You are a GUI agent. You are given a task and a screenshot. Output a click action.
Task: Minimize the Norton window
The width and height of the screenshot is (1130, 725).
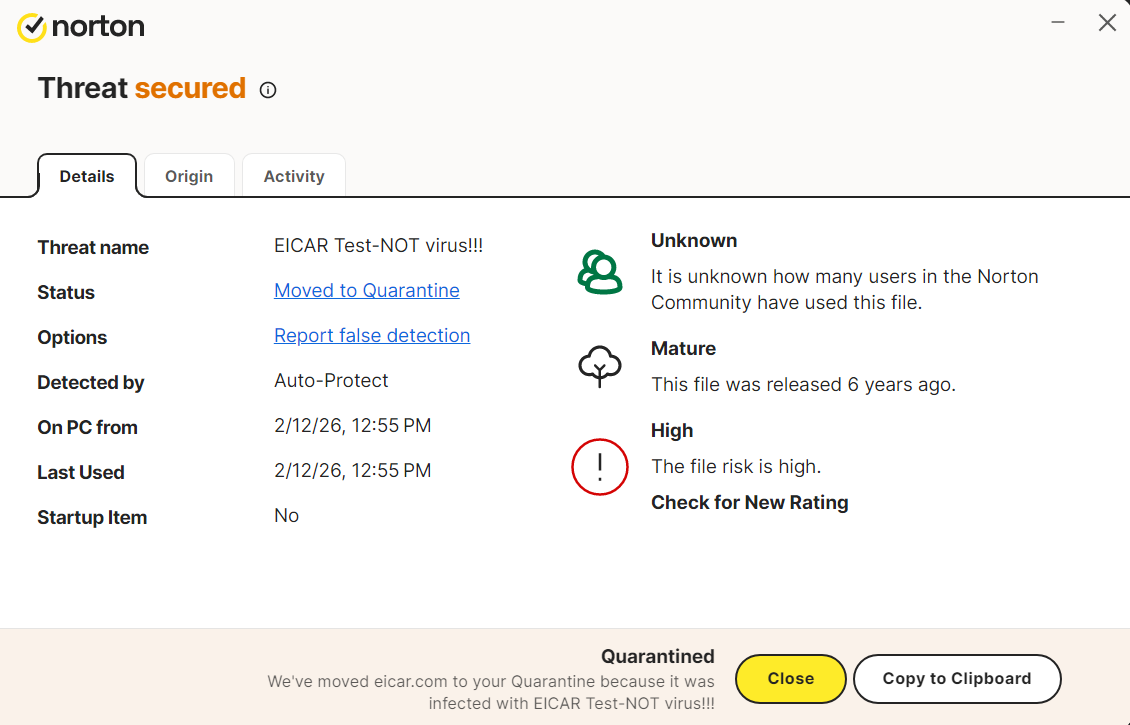(x=1057, y=22)
